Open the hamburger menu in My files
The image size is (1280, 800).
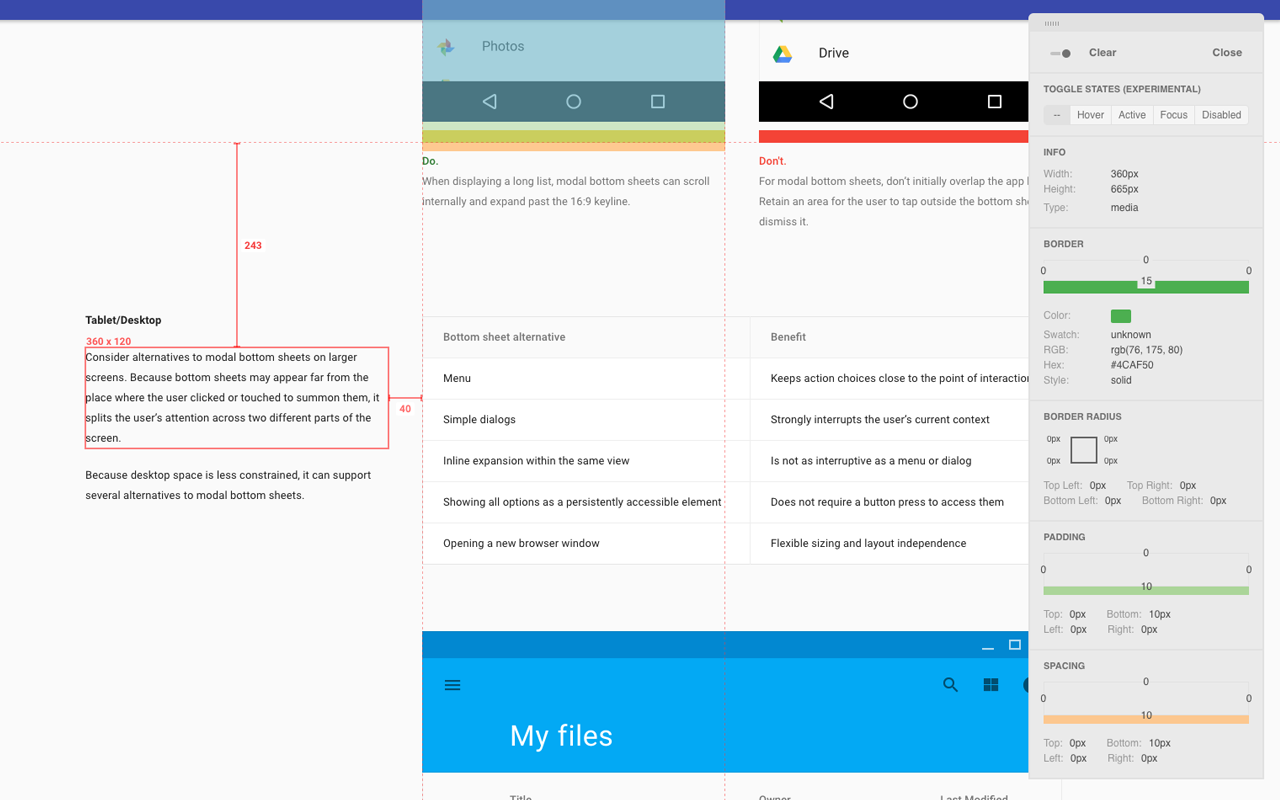[x=452, y=685]
